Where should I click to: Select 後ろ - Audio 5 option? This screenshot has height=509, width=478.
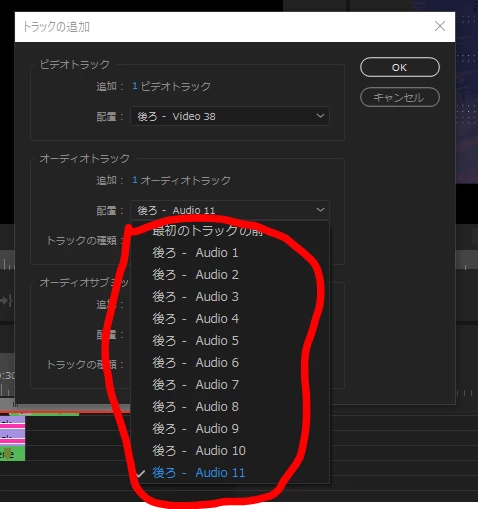click(x=230, y=341)
